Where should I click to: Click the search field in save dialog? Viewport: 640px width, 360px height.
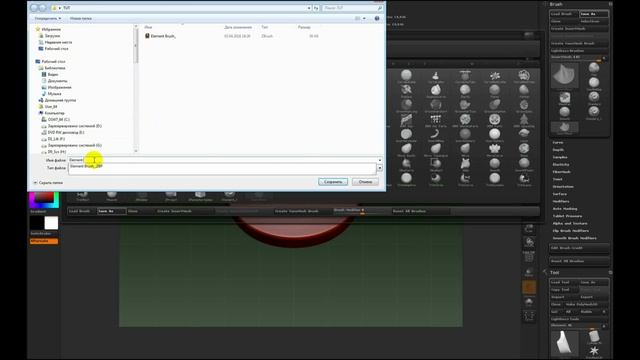pyautogui.click(x=352, y=8)
